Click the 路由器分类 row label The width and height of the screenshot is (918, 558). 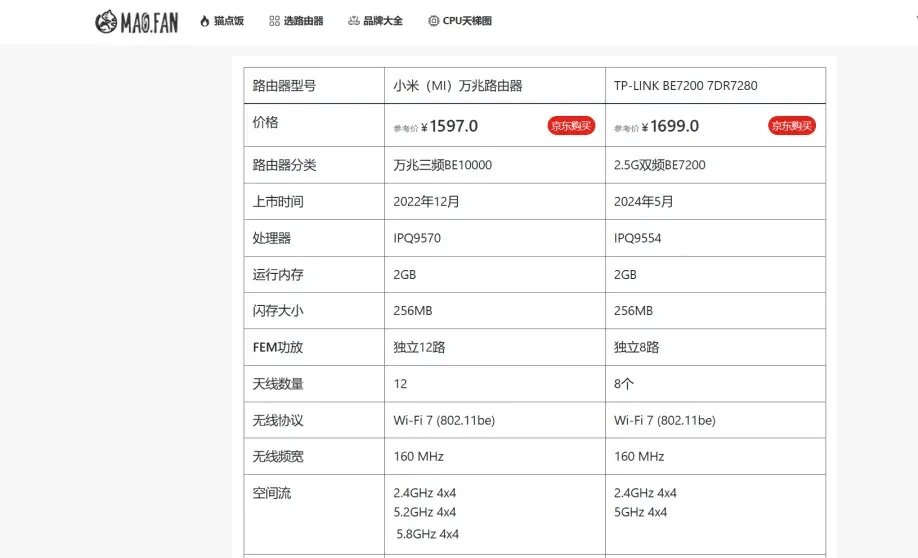pos(284,165)
